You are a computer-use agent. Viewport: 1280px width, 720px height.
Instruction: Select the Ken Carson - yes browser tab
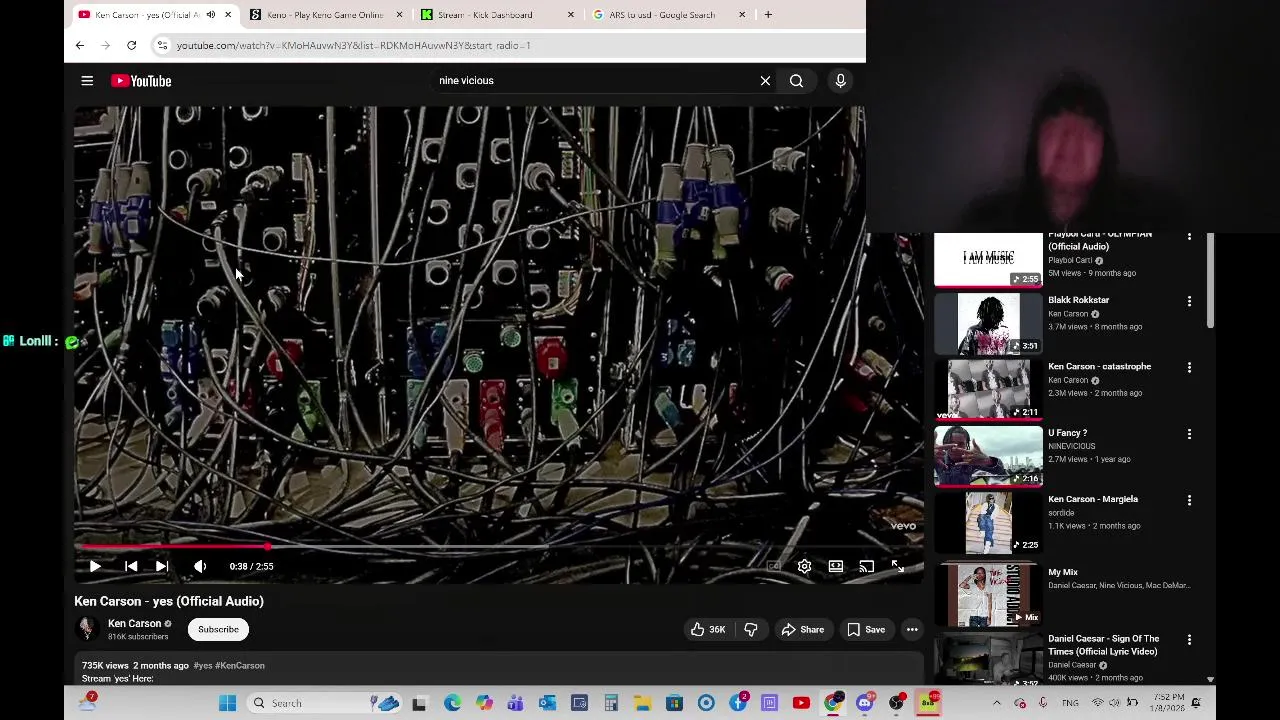[x=140, y=15]
